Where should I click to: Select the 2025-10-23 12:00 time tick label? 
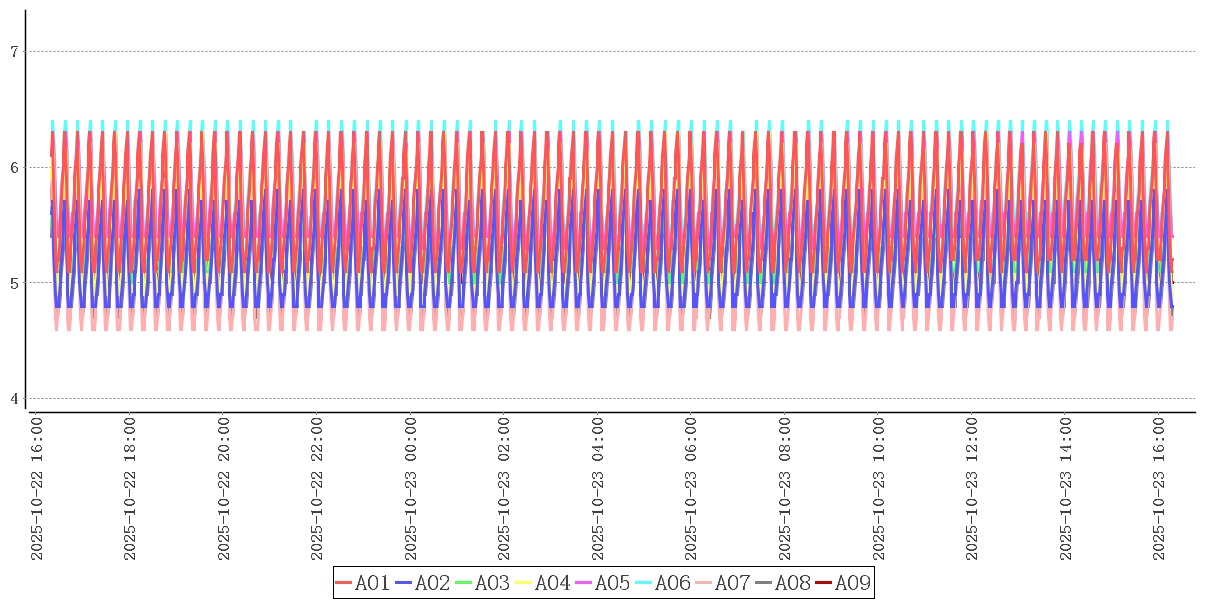click(973, 490)
